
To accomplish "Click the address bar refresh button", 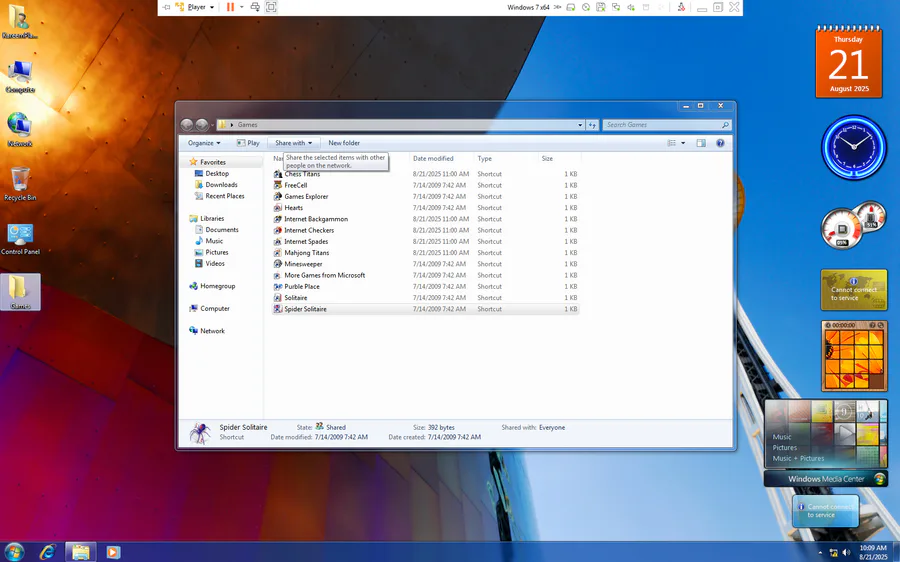I will (592, 125).
